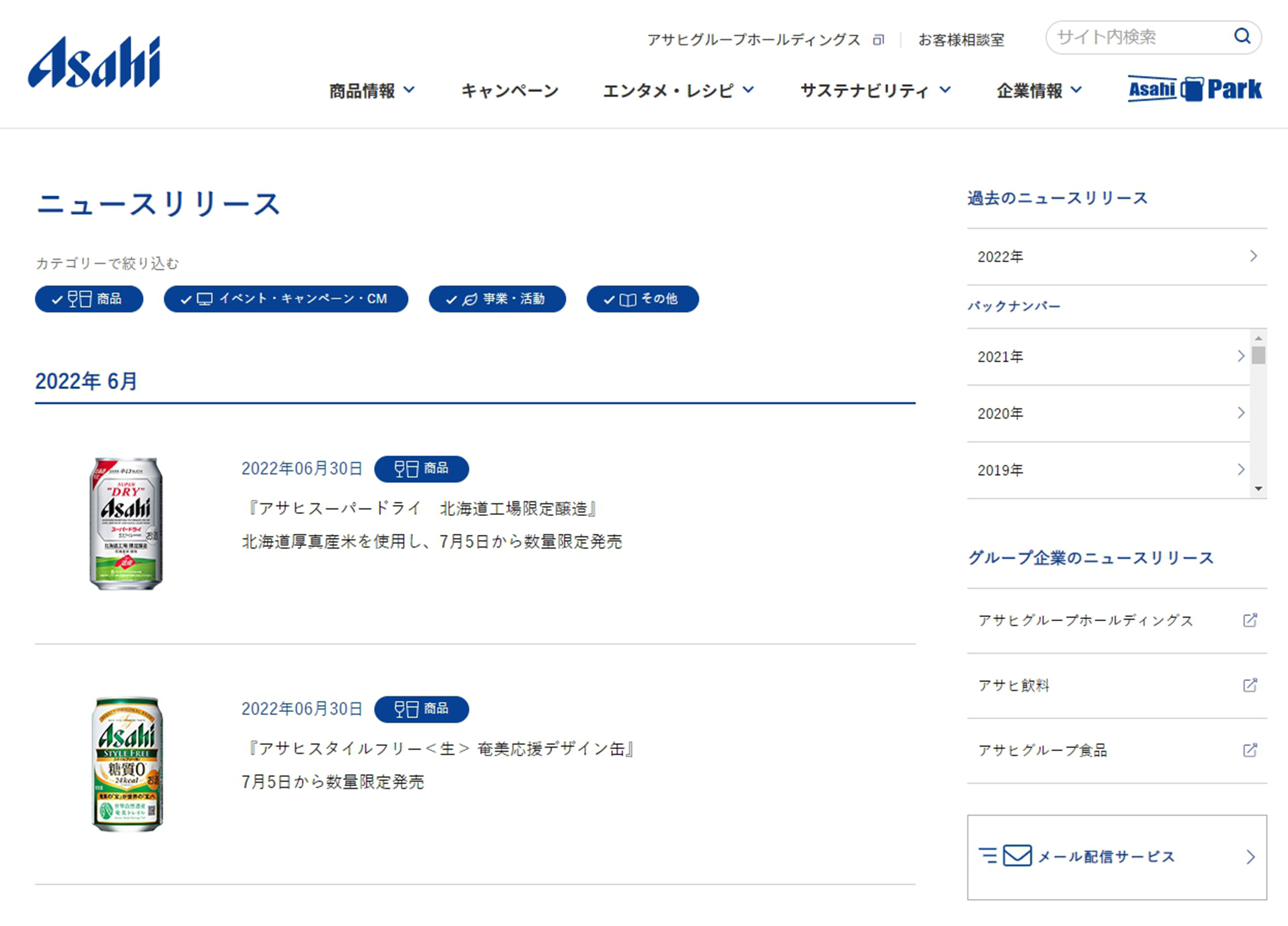The height and width of the screenshot is (926, 1288).
Task: Toggle the イベント・キャンペーン・CM category filter
Action: coord(286,299)
